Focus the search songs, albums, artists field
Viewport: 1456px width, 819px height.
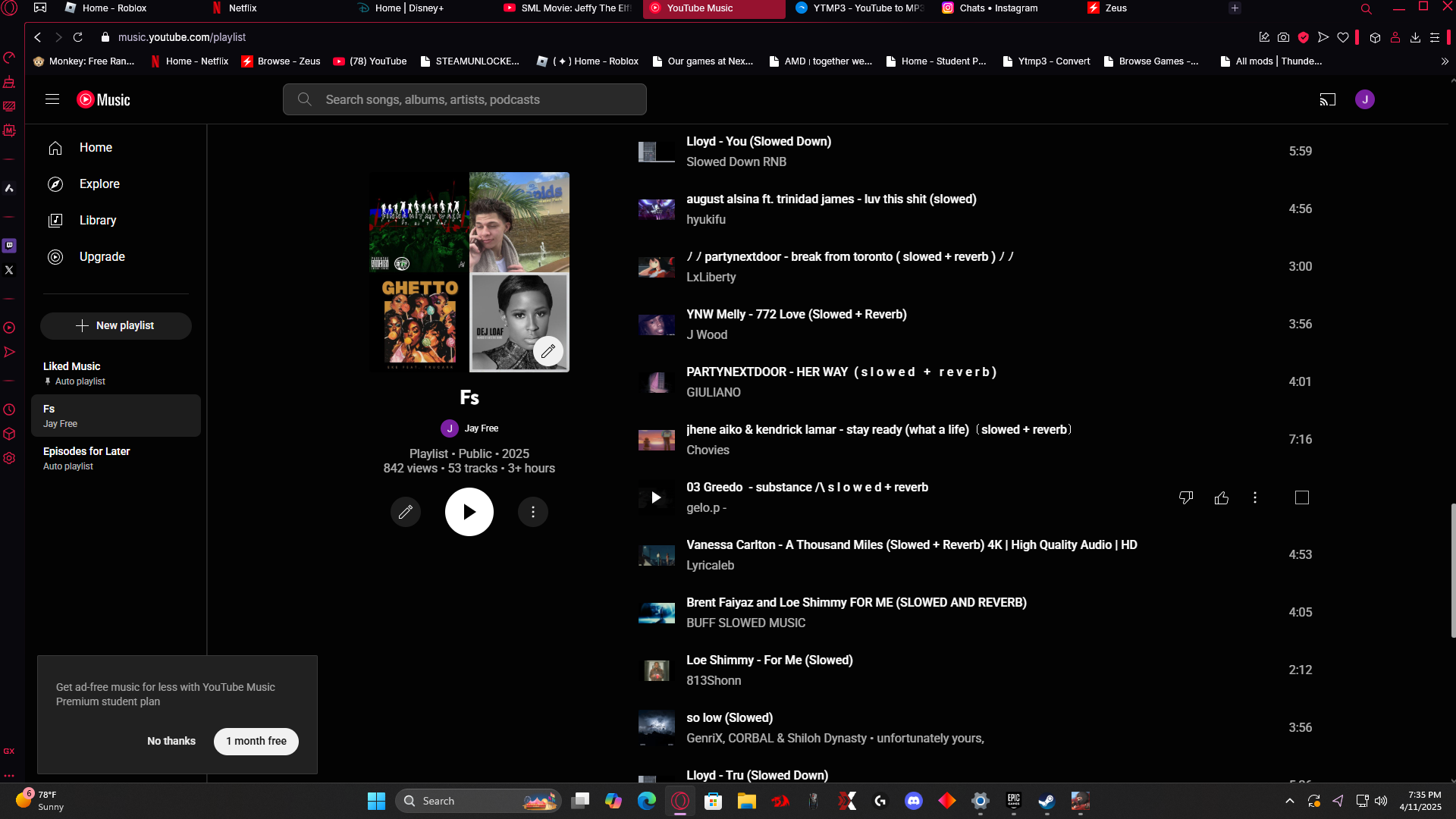465,99
